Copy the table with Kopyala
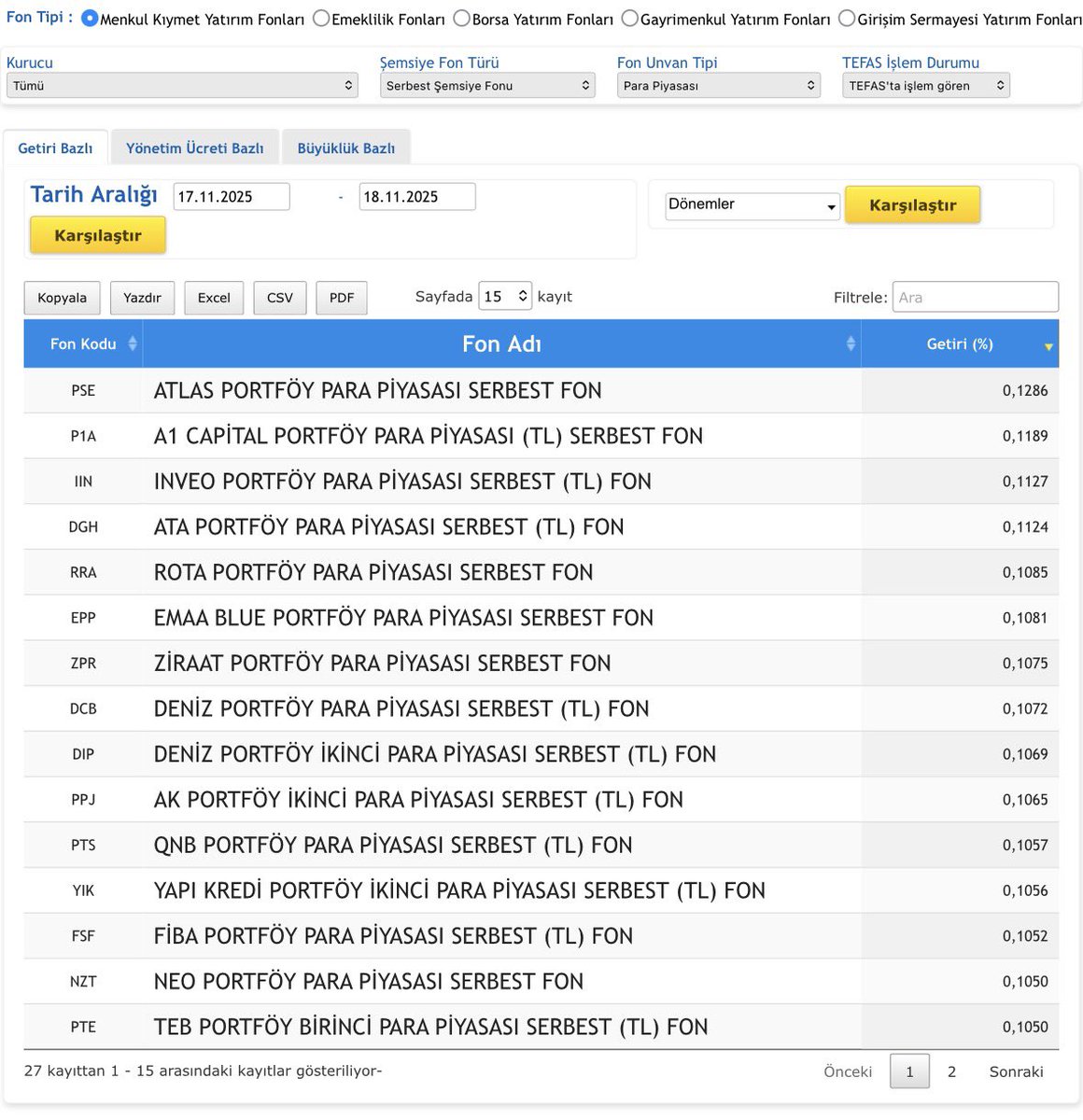This screenshot has width=1083, height=1120. coord(62,298)
